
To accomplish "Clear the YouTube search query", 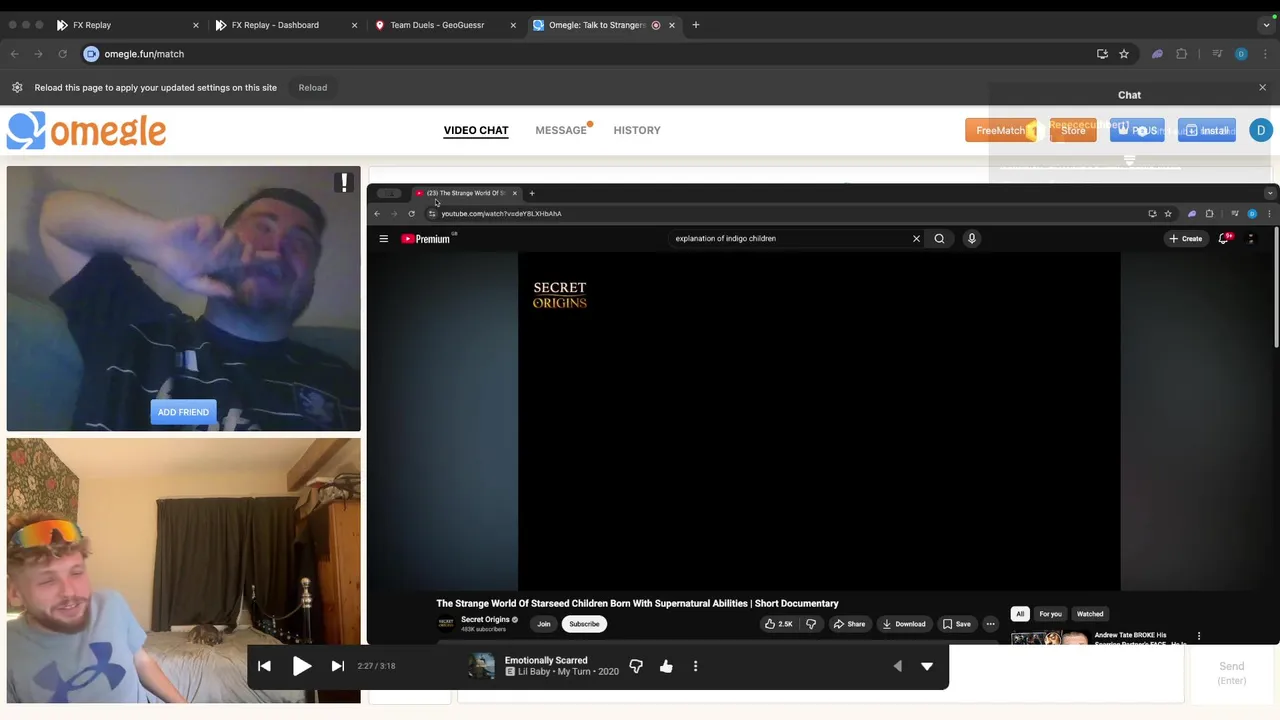I will pos(916,239).
